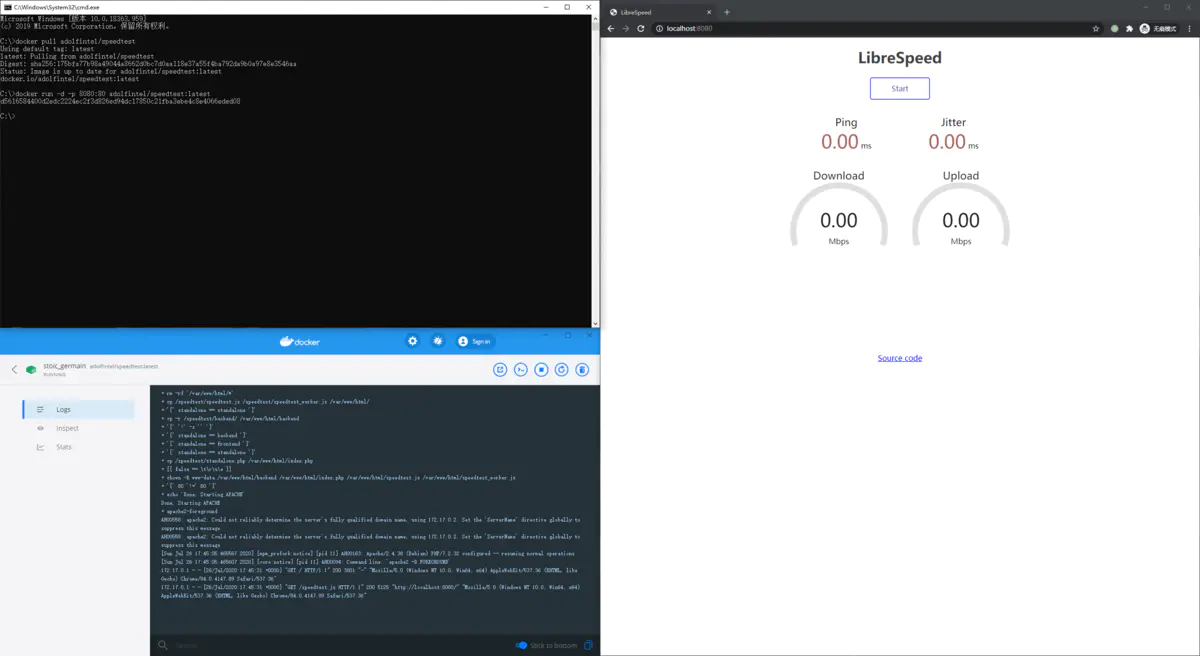View site information icon in address bar
The height and width of the screenshot is (656, 1200).
point(660,28)
